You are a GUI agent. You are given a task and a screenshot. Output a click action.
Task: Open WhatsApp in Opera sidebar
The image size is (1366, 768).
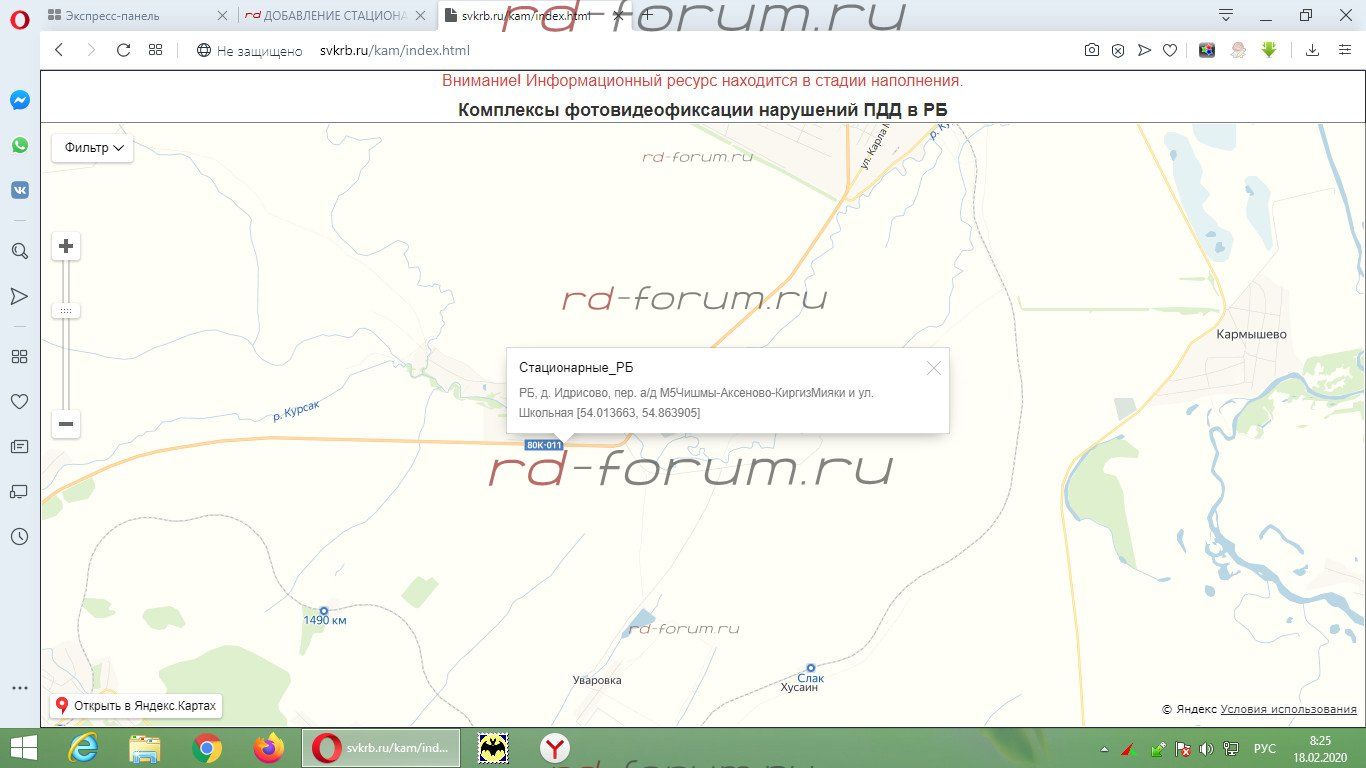click(20, 145)
